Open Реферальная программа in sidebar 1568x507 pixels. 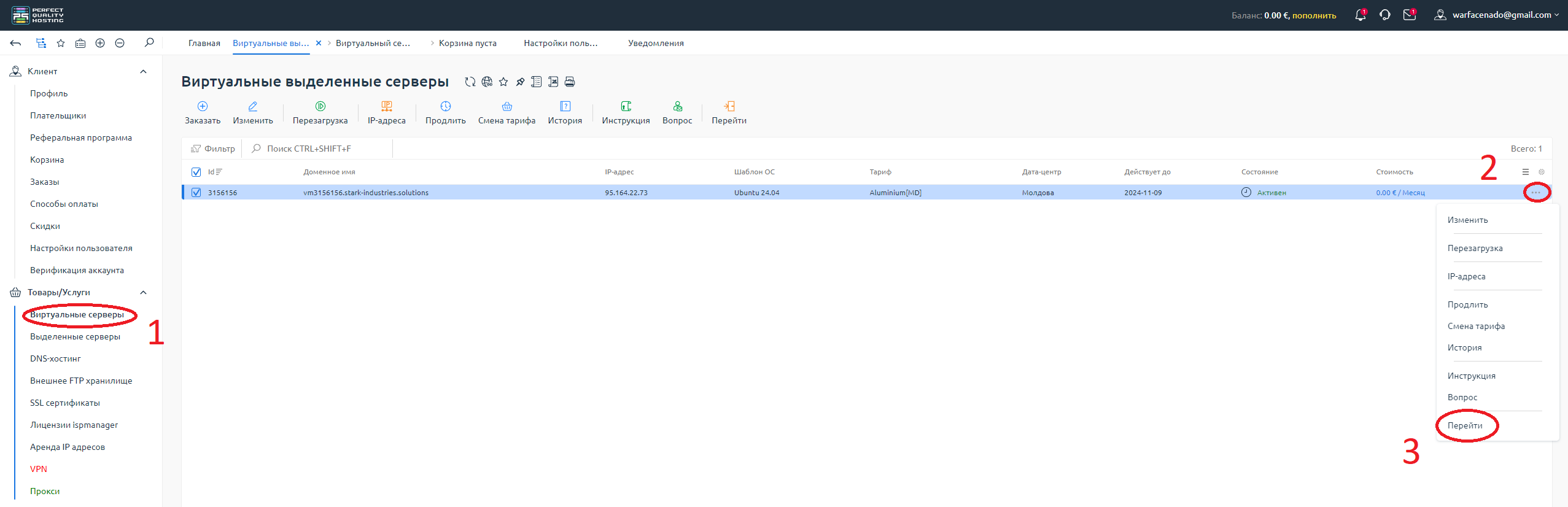tap(81, 137)
